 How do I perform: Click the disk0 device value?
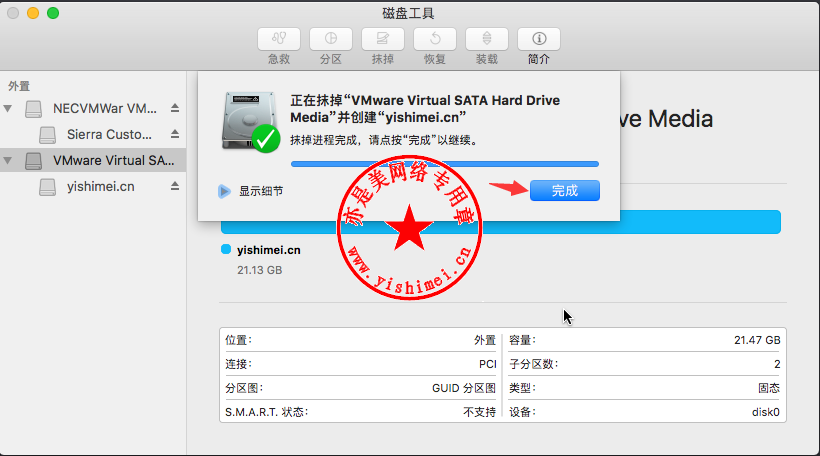pos(766,412)
